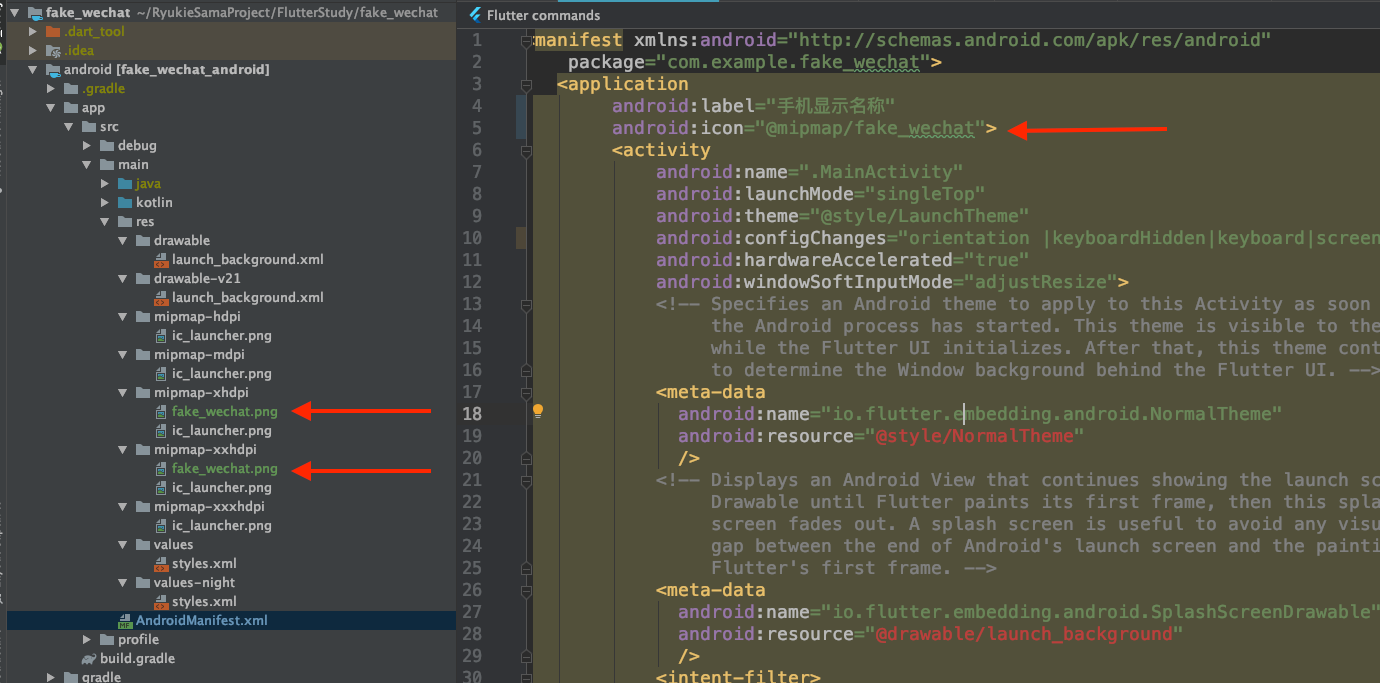Select ic_launcher.png under mipmap-xhdpi
Viewport: 1380px width, 683px height.
coord(222,431)
